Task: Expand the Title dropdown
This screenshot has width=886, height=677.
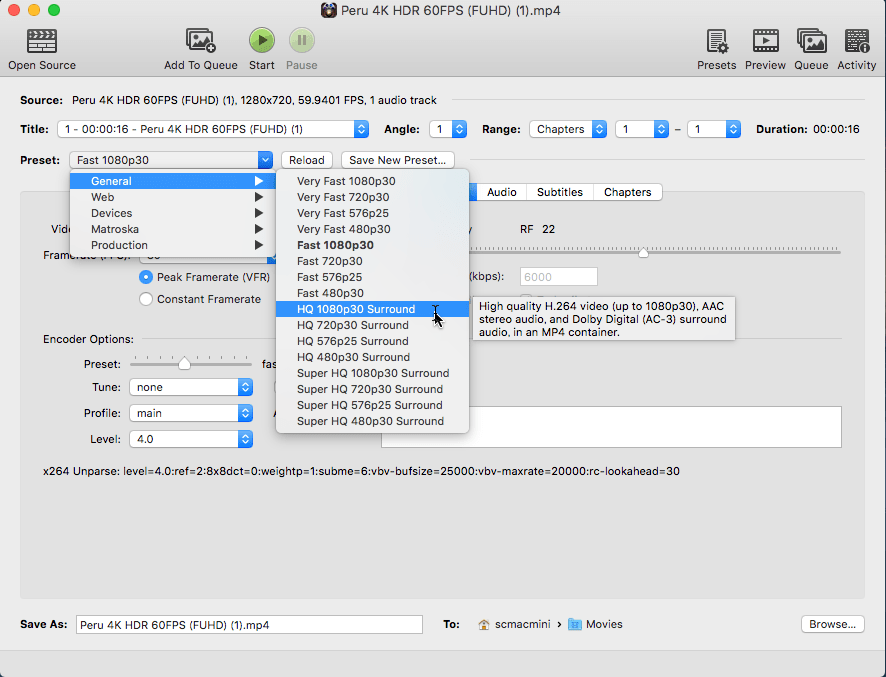Action: click(x=213, y=129)
